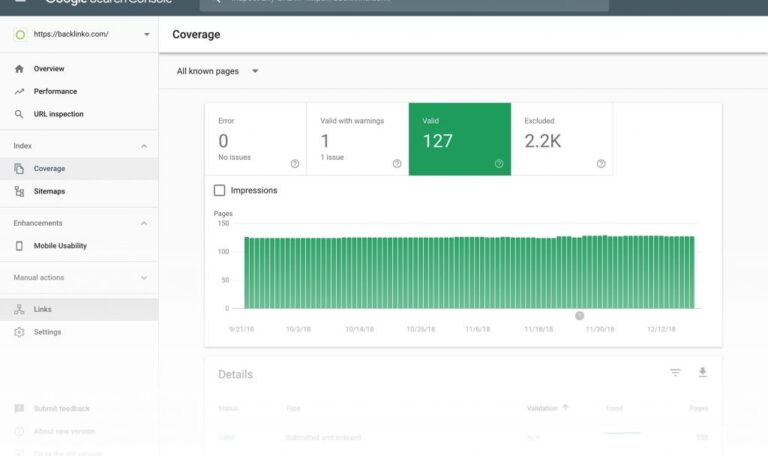768x456 pixels.
Task: Click the Submit feedback link
Action: (62, 408)
